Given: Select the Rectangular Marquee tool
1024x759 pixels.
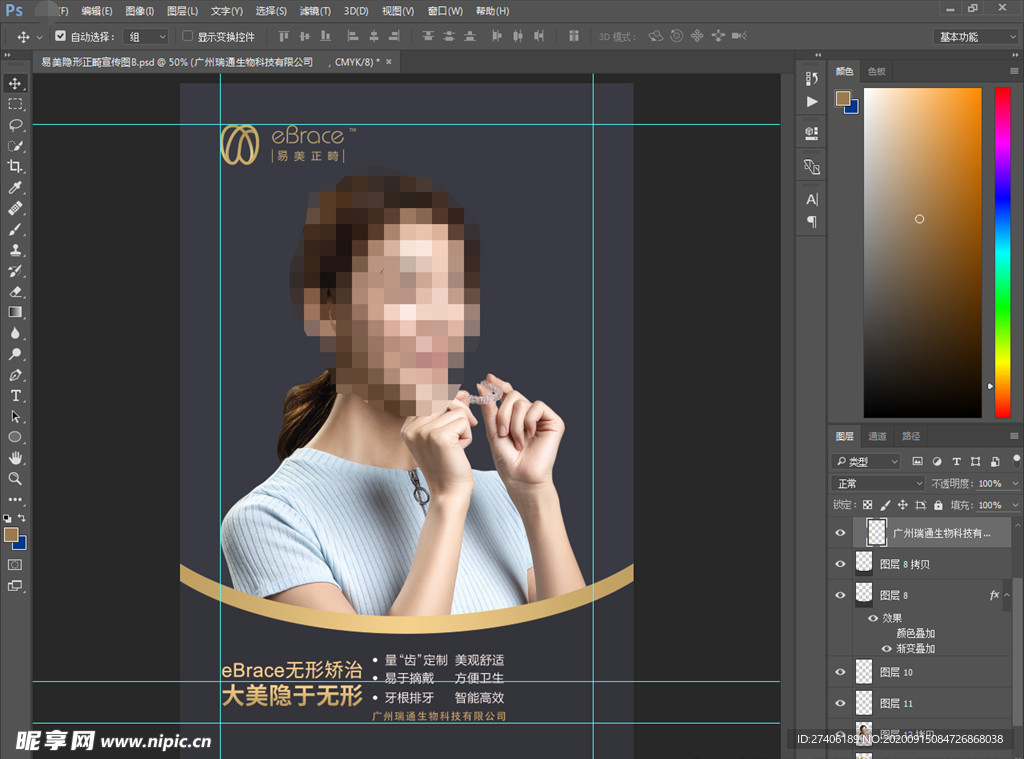Looking at the screenshot, I should (x=15, y=105).
